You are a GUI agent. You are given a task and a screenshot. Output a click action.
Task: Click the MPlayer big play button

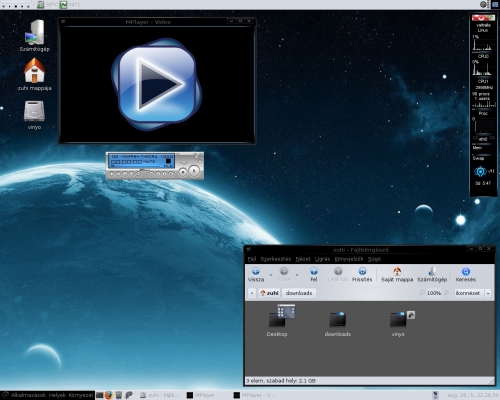[194, 171]
